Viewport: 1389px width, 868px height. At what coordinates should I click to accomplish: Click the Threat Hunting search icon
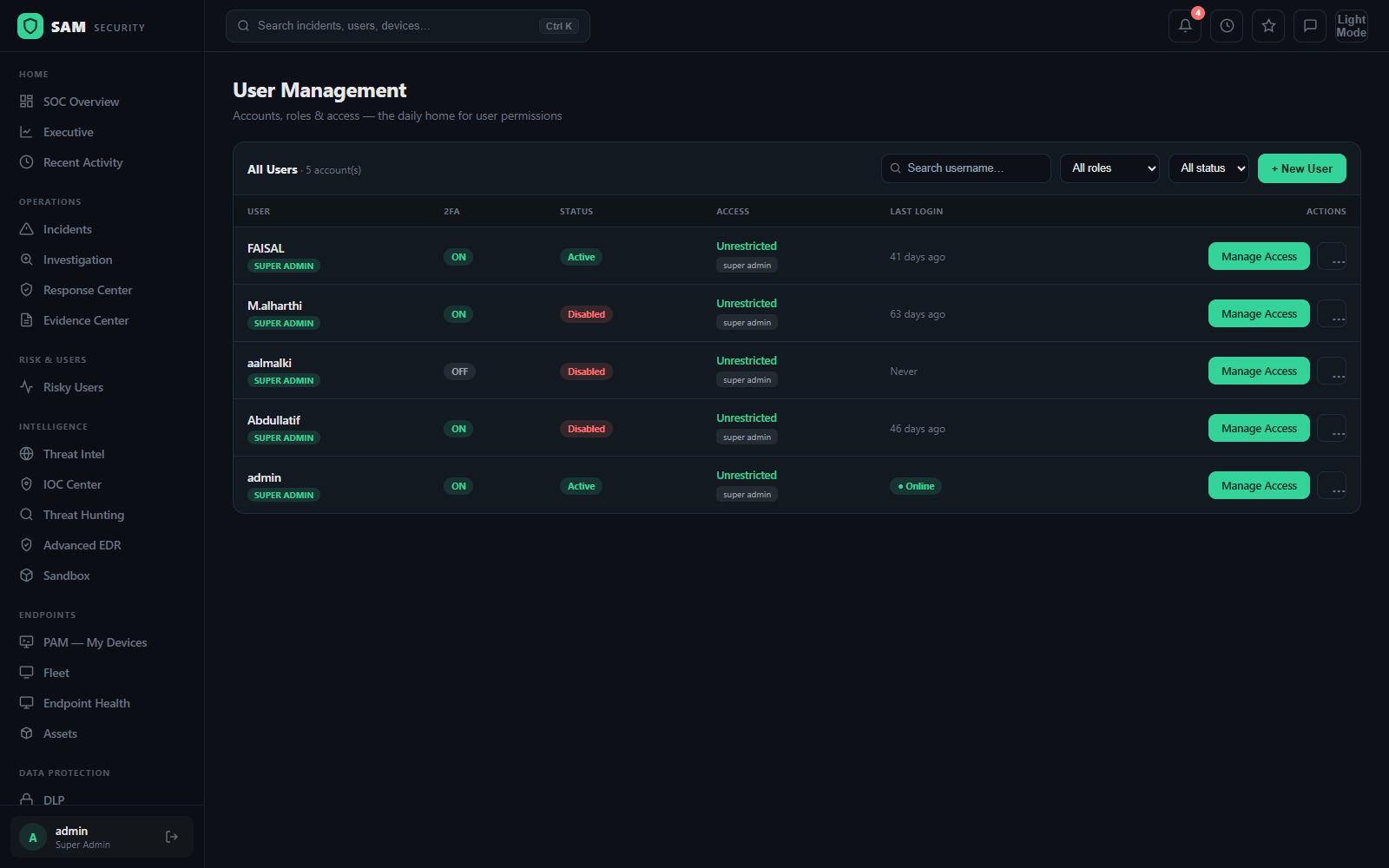[26, 515]
